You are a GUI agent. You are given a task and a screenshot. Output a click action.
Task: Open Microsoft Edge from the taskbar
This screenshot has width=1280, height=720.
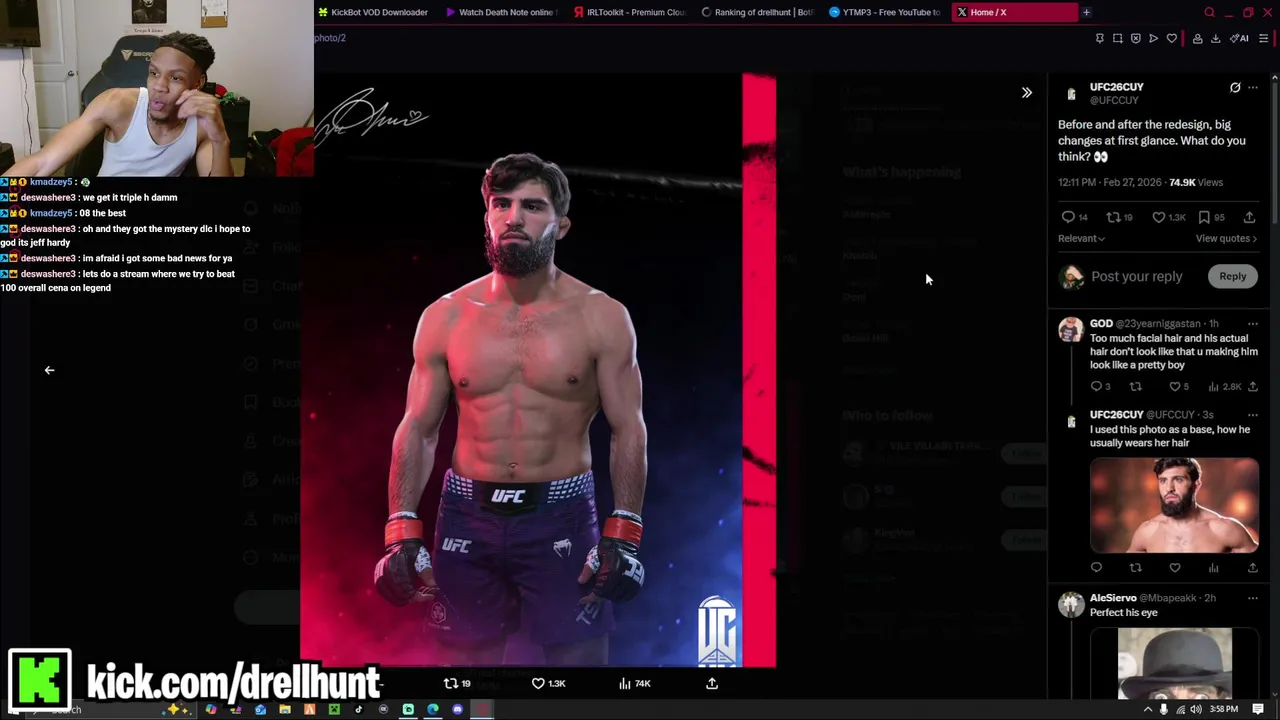point(433,710)
